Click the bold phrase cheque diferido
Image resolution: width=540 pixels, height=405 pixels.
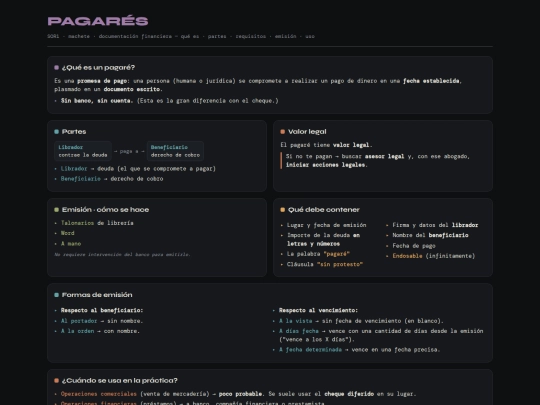pyautogui.click(x=349, y=394)
